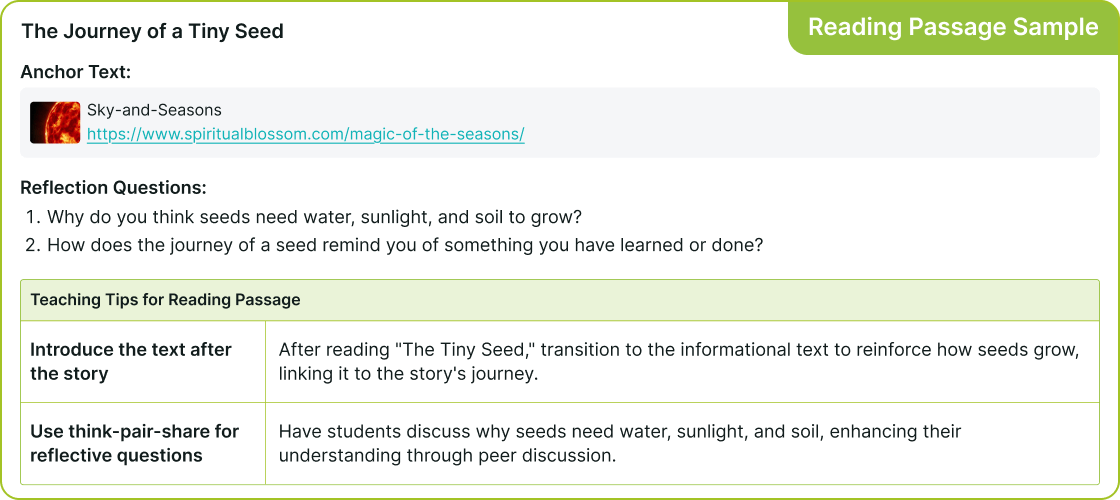Click the Reading Passage Sample green badge
The image size is (1120, 500).
[952, 27]
